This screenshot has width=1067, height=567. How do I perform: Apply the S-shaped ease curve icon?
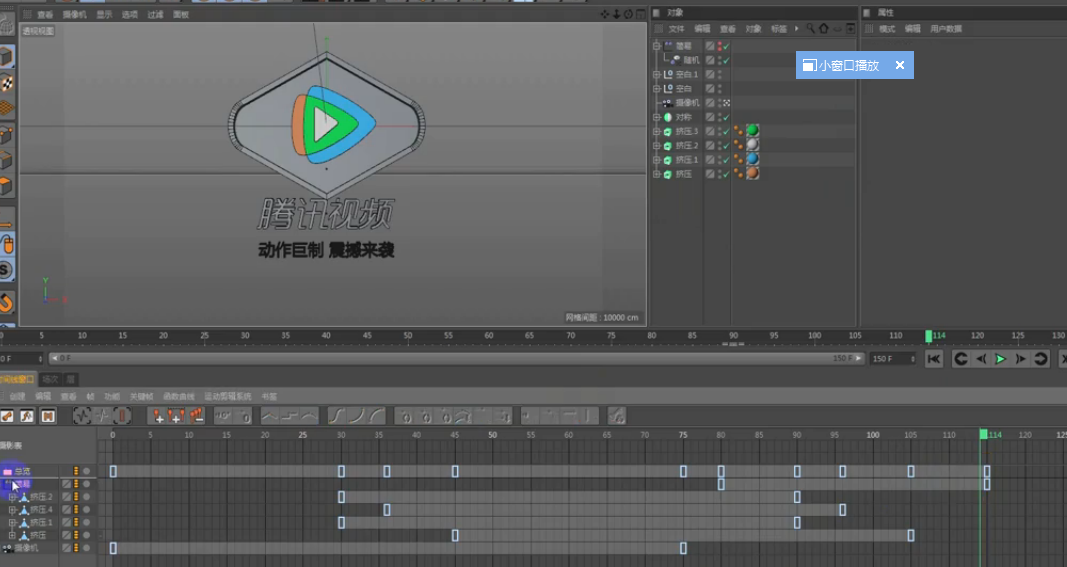tap(337, 416)
